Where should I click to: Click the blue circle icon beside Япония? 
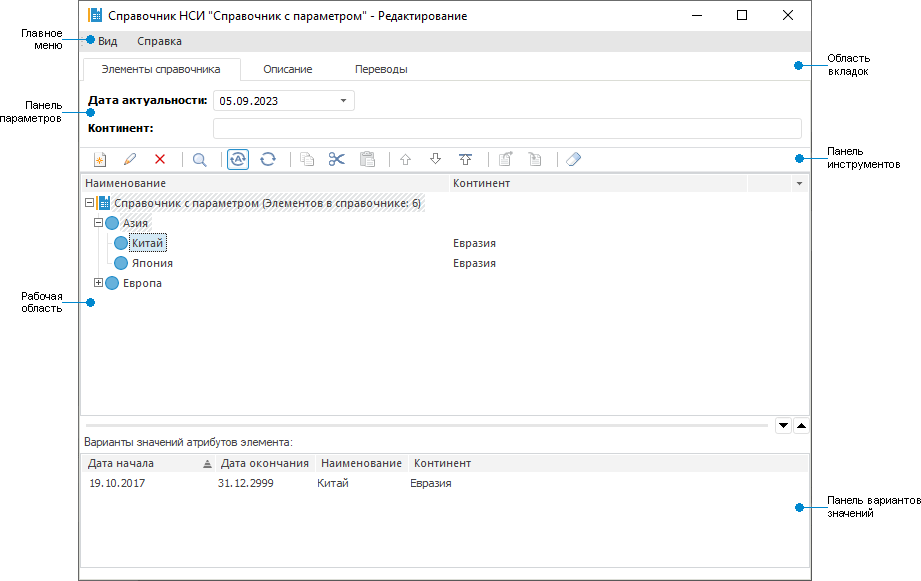(121, 263)
